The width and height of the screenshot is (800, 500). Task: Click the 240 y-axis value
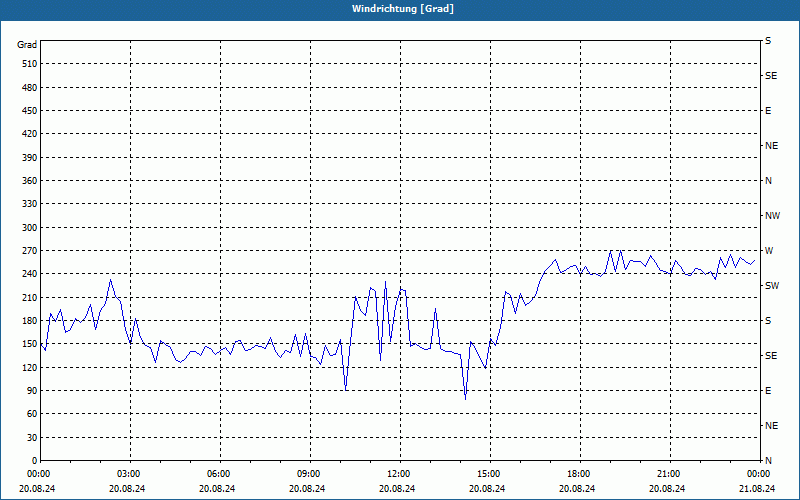(30, 274)
